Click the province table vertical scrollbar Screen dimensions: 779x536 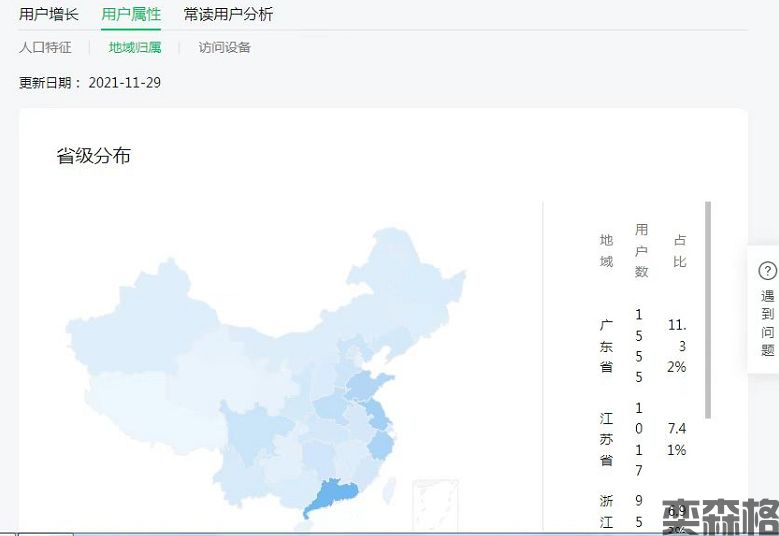pos(708,310)
